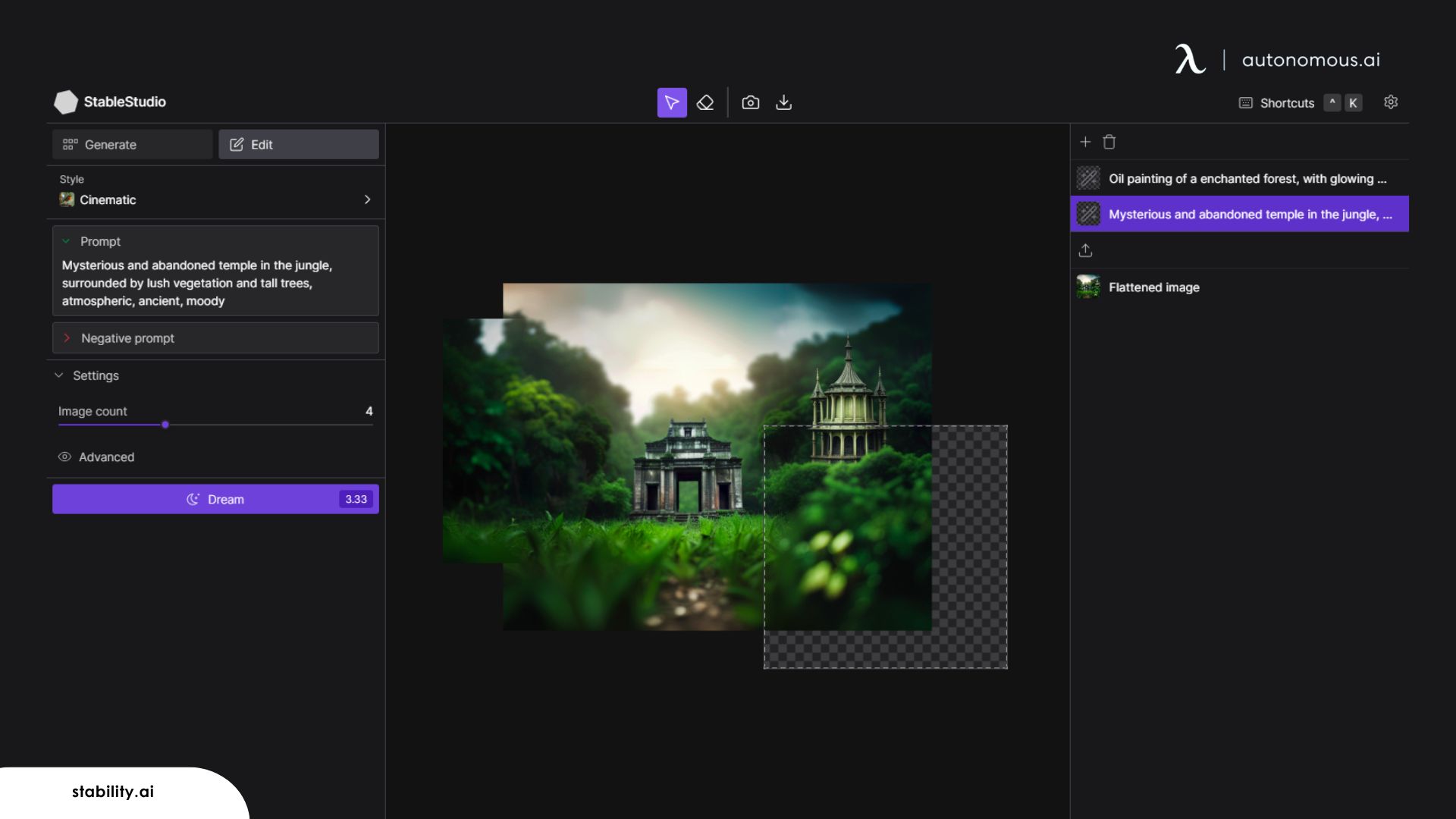Image resolution: width=1456 pixels, height=819 pixels.
Task: Switch to the Edit tab
Action: [298, 144]
